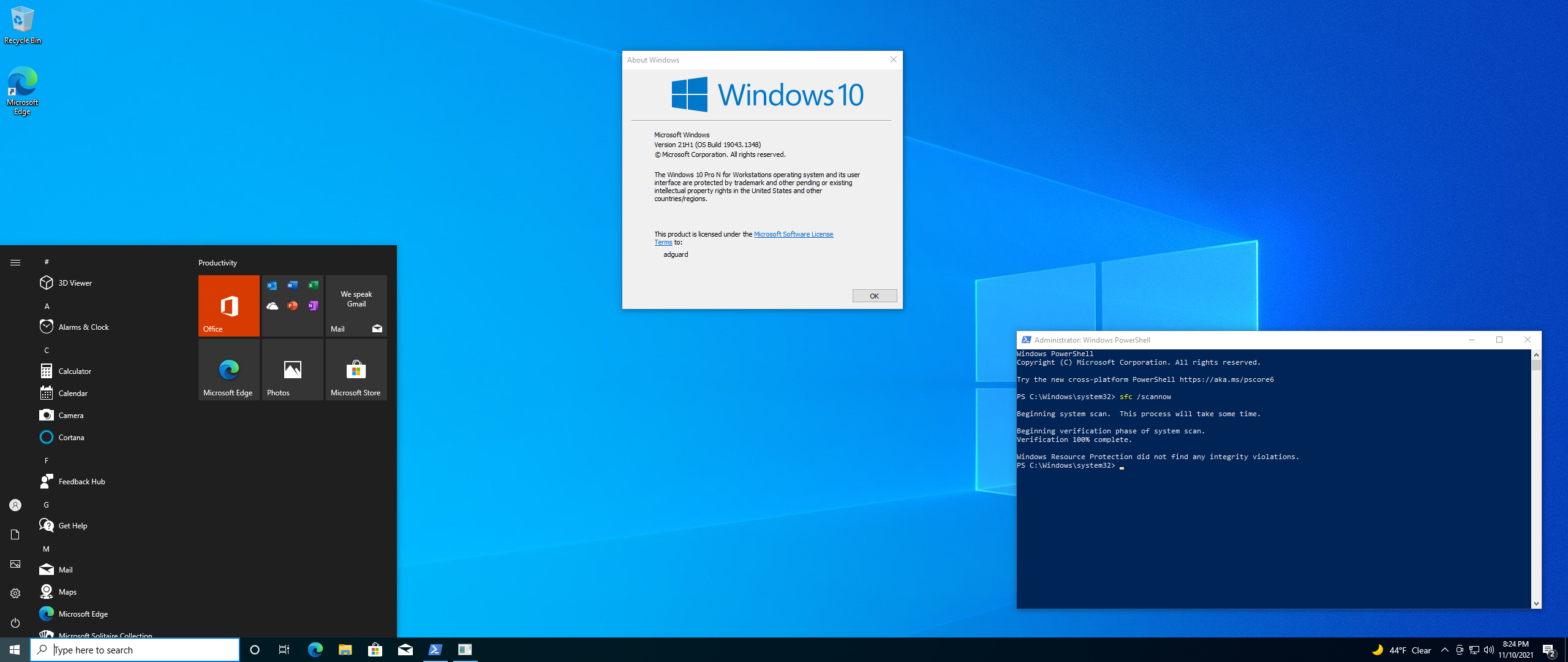The height and width of the screenshot is (662, 1568).
Task: Open 3D Viewer from app list
Action: pyautogui.click(x=110, y=283)
